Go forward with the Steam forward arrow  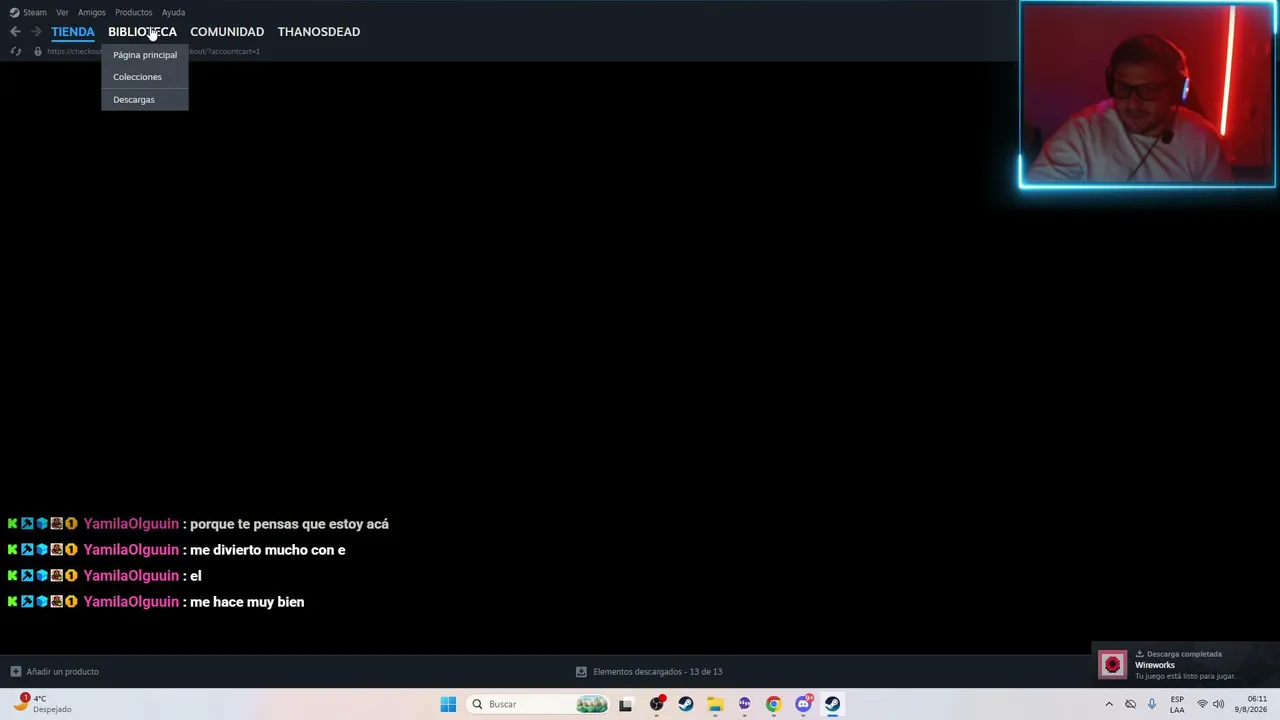click(x=36, y=32)
